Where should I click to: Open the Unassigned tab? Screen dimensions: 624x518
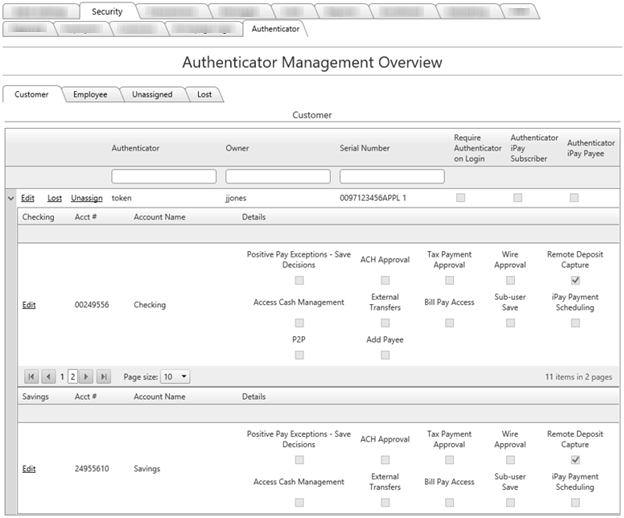coord(152,94)
